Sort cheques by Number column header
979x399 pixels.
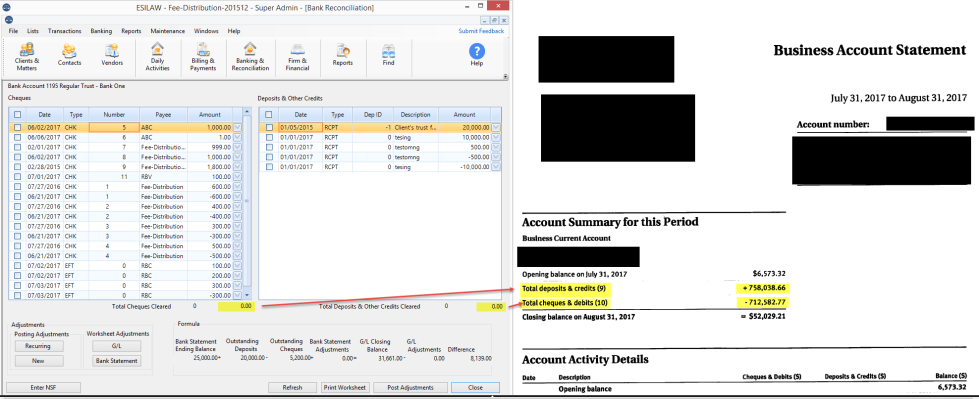pos(114,115)
